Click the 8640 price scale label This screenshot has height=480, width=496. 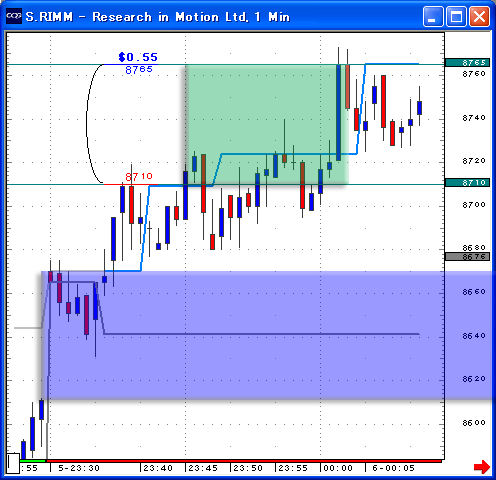(x=474, y=336)
